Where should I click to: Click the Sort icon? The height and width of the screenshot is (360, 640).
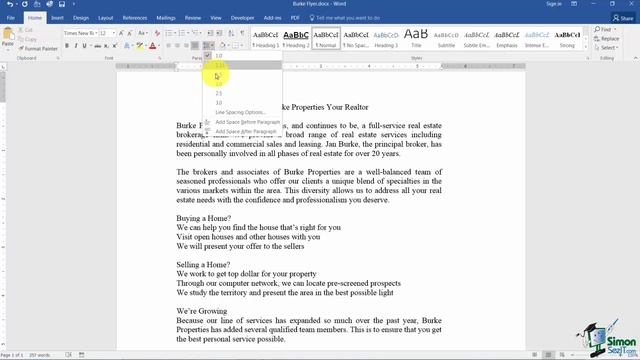tap(231, 33)
